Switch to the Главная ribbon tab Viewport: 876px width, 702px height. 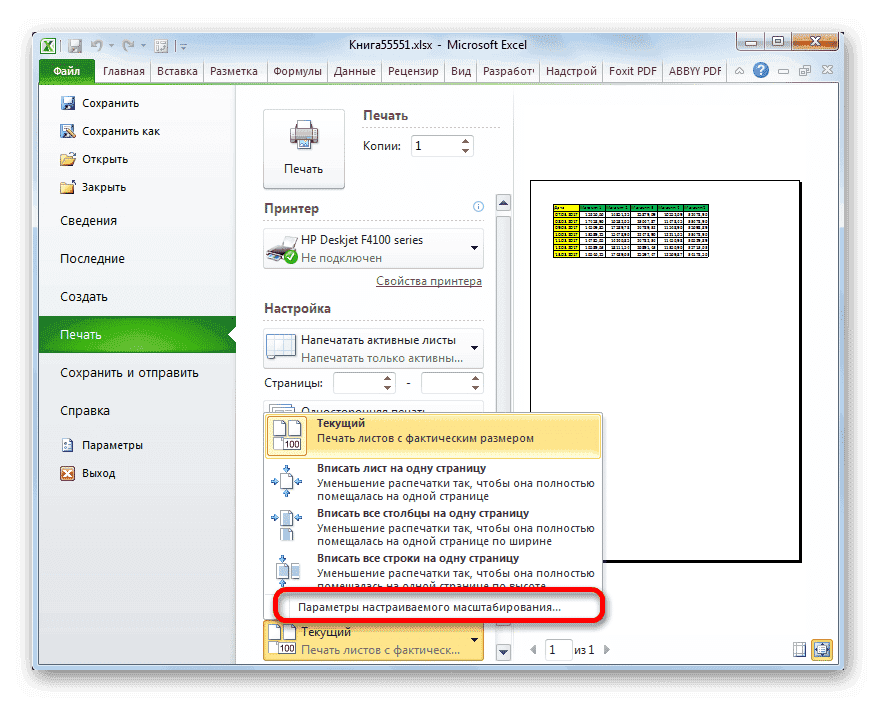122,70
